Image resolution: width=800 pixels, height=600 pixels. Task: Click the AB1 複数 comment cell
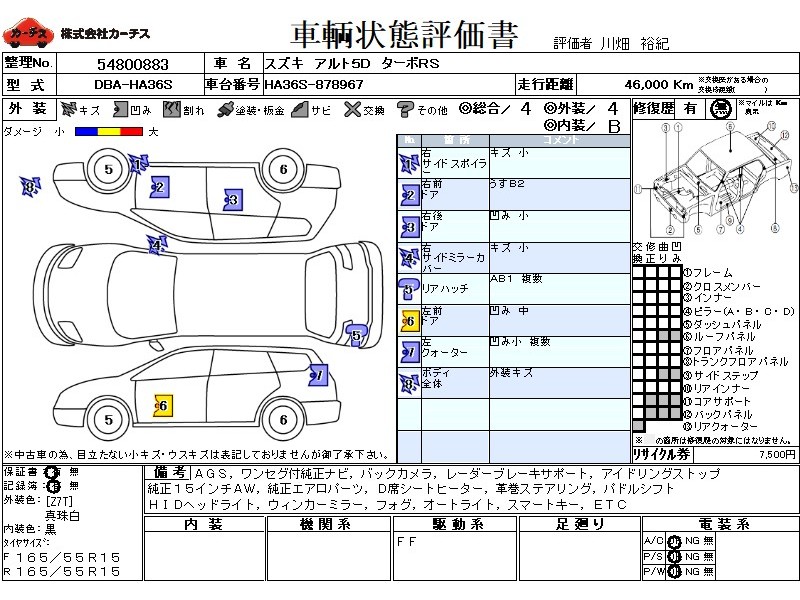point(560,289)
